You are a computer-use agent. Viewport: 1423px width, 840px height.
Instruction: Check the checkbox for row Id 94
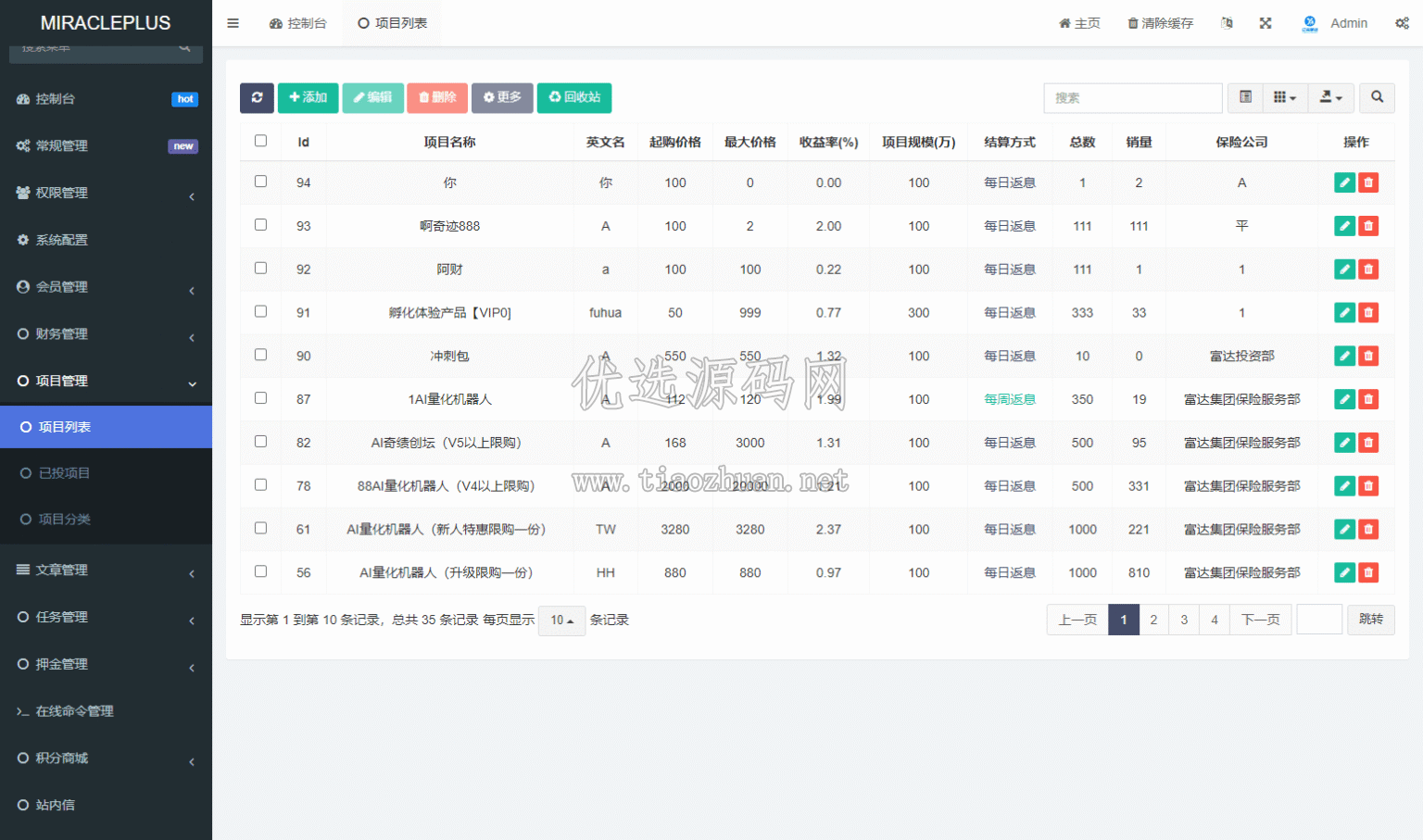(x=260, y=182)
